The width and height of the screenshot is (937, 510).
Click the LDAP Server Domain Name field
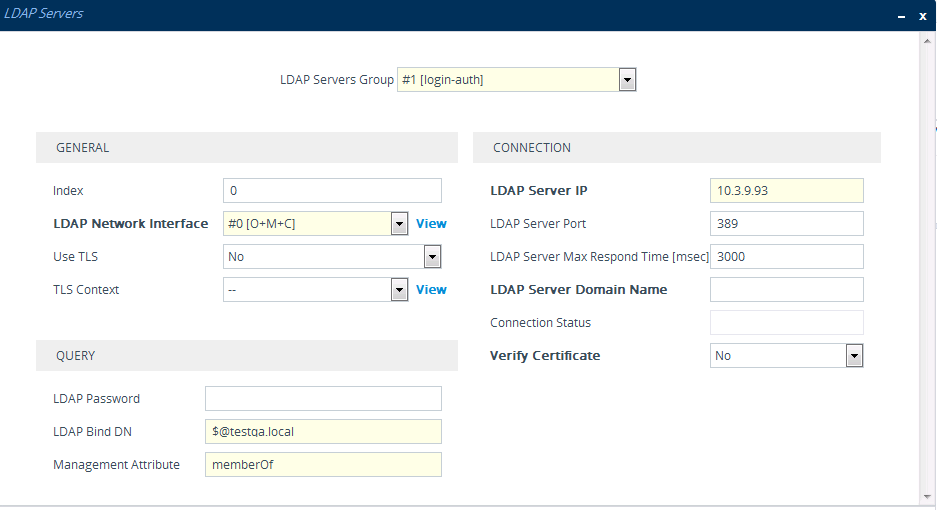tap(786, 290)
